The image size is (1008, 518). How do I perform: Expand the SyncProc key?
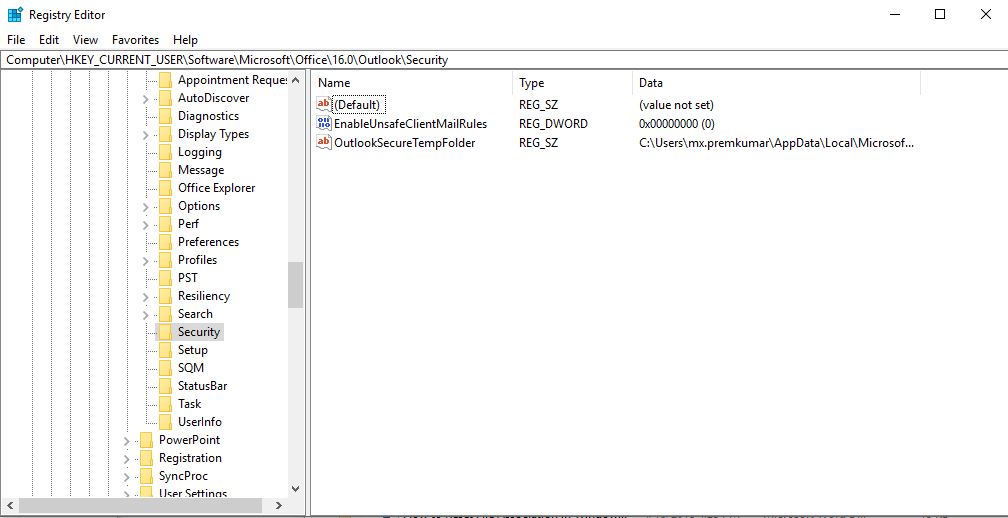126,477
